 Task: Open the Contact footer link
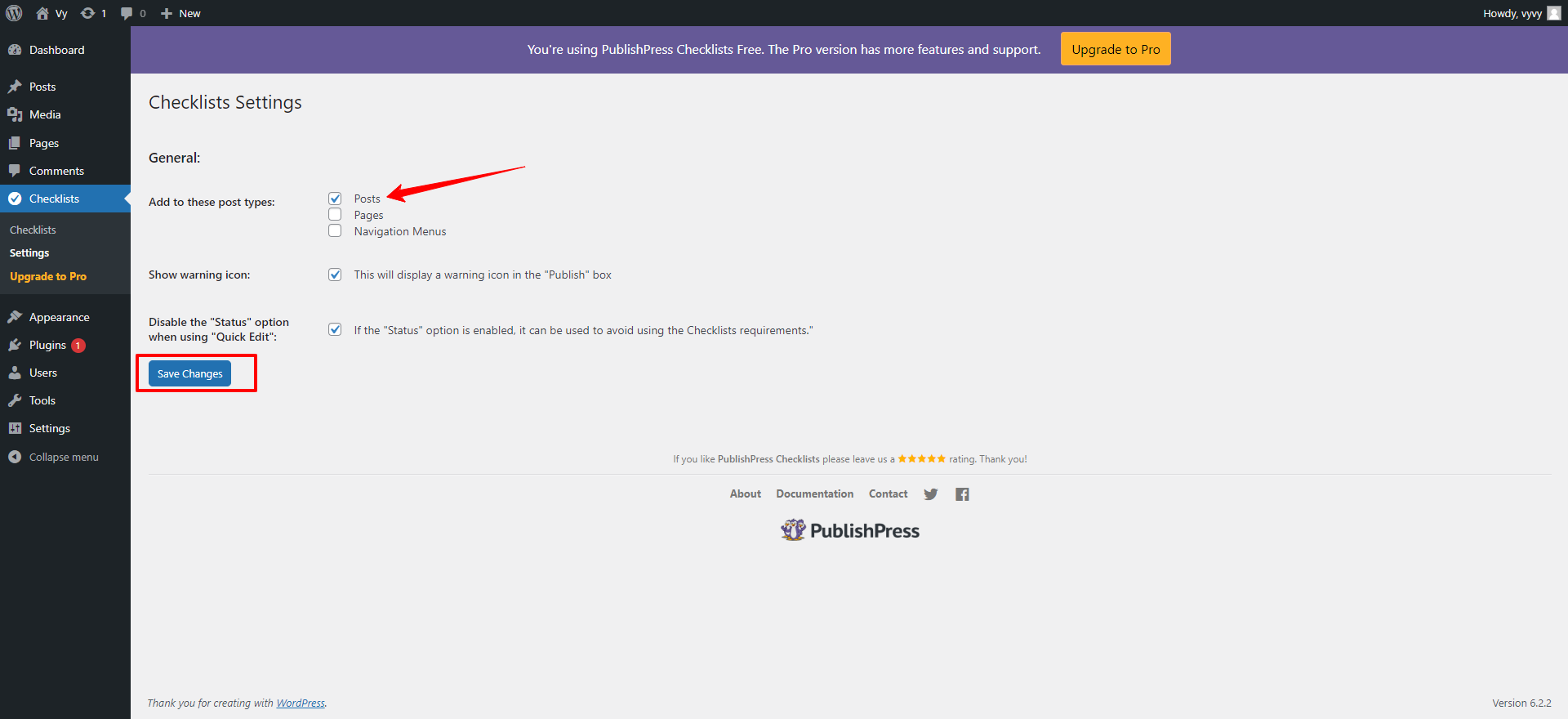(x=889, y=494)
